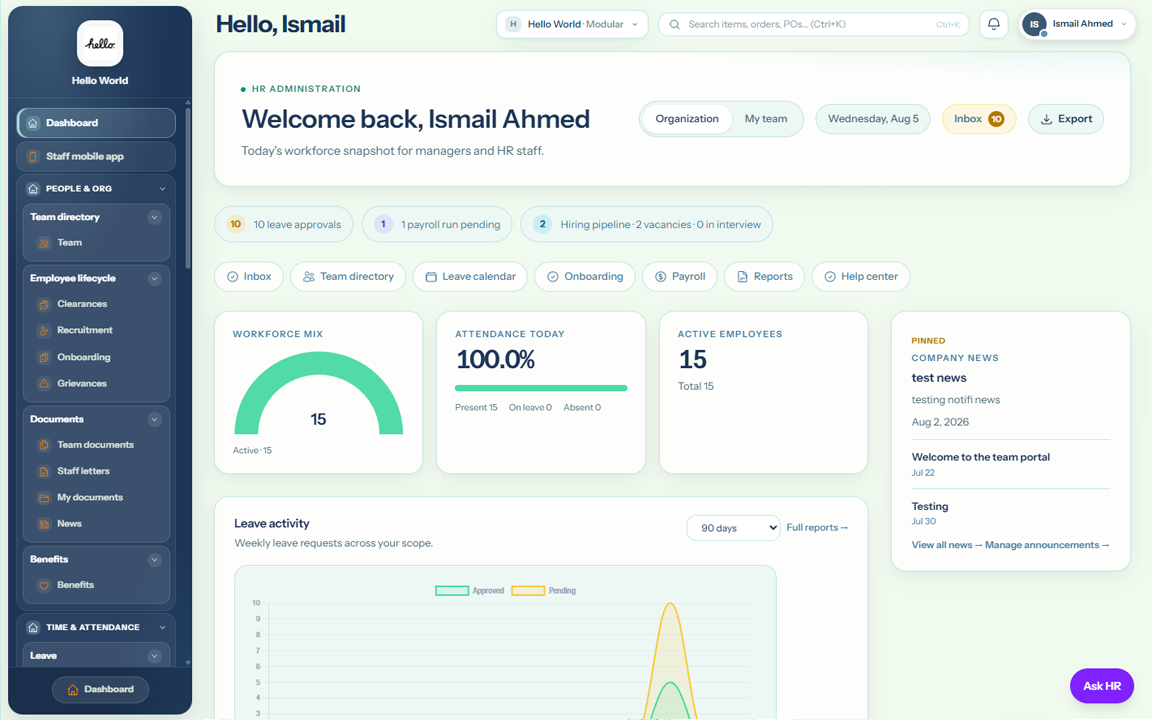Click the Clearances icon in sidebar
Screen dimensions: 1152x720
click(44, 304)
